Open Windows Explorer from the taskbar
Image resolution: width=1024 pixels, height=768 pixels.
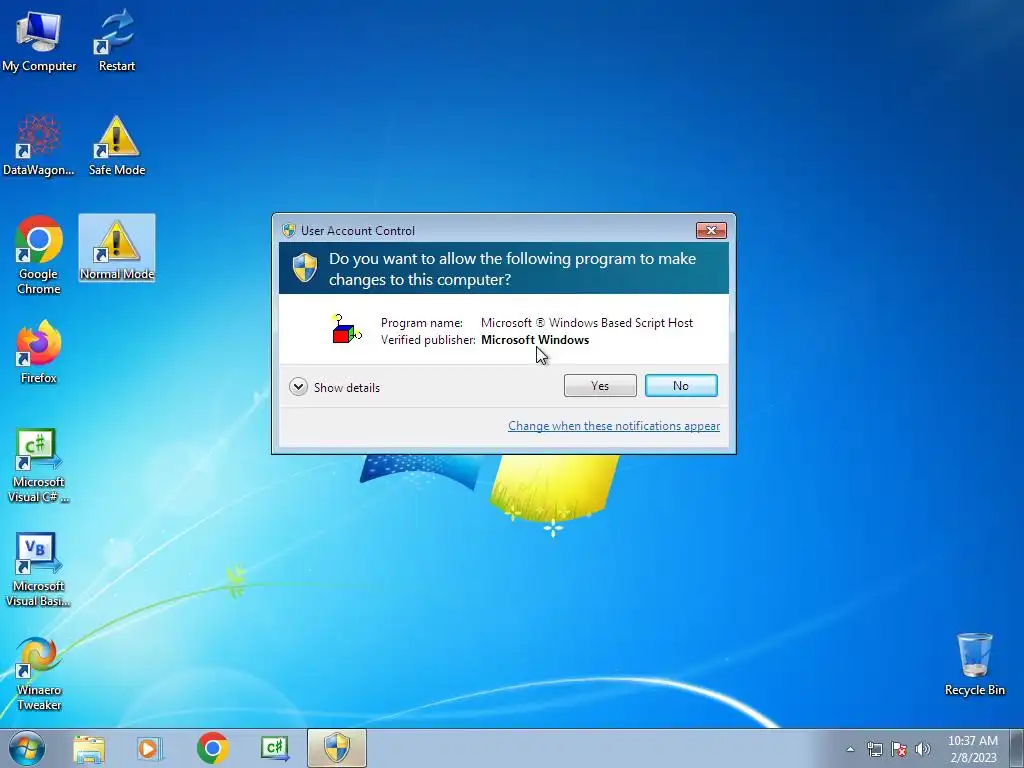click(89, 749)
